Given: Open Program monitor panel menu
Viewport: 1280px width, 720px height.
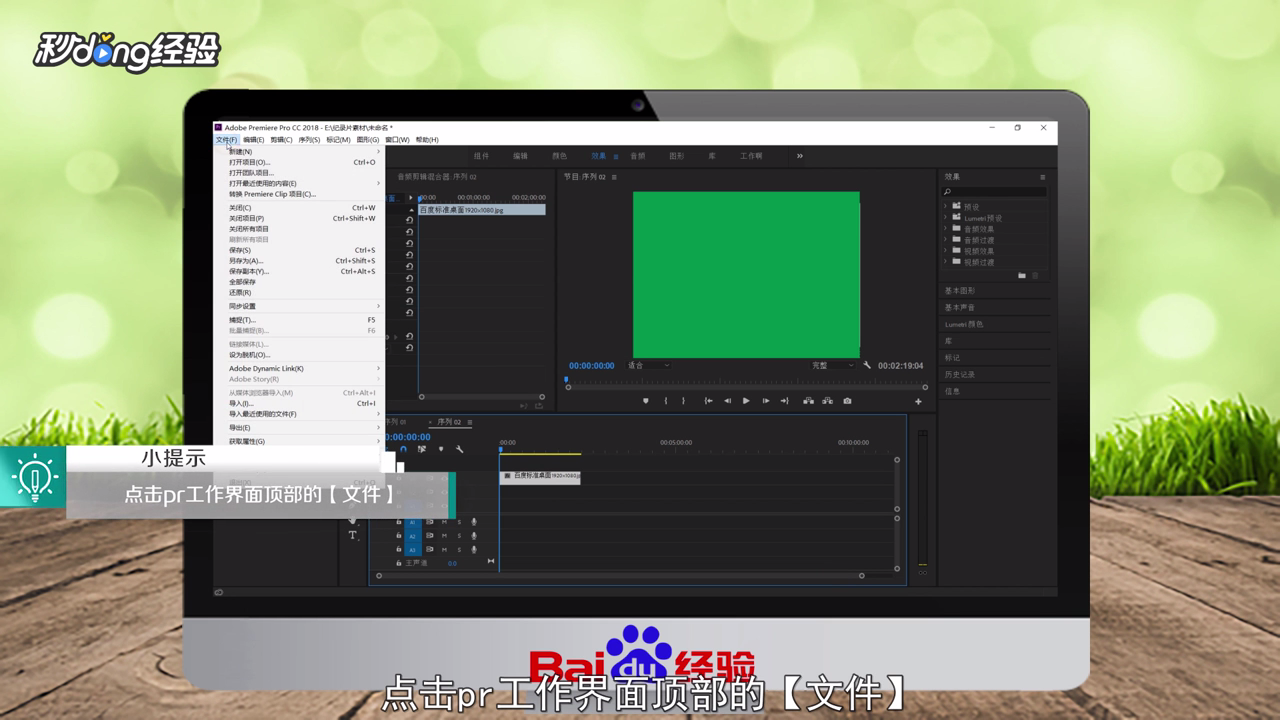Looking at the screenshot, I should click(614, 177).
